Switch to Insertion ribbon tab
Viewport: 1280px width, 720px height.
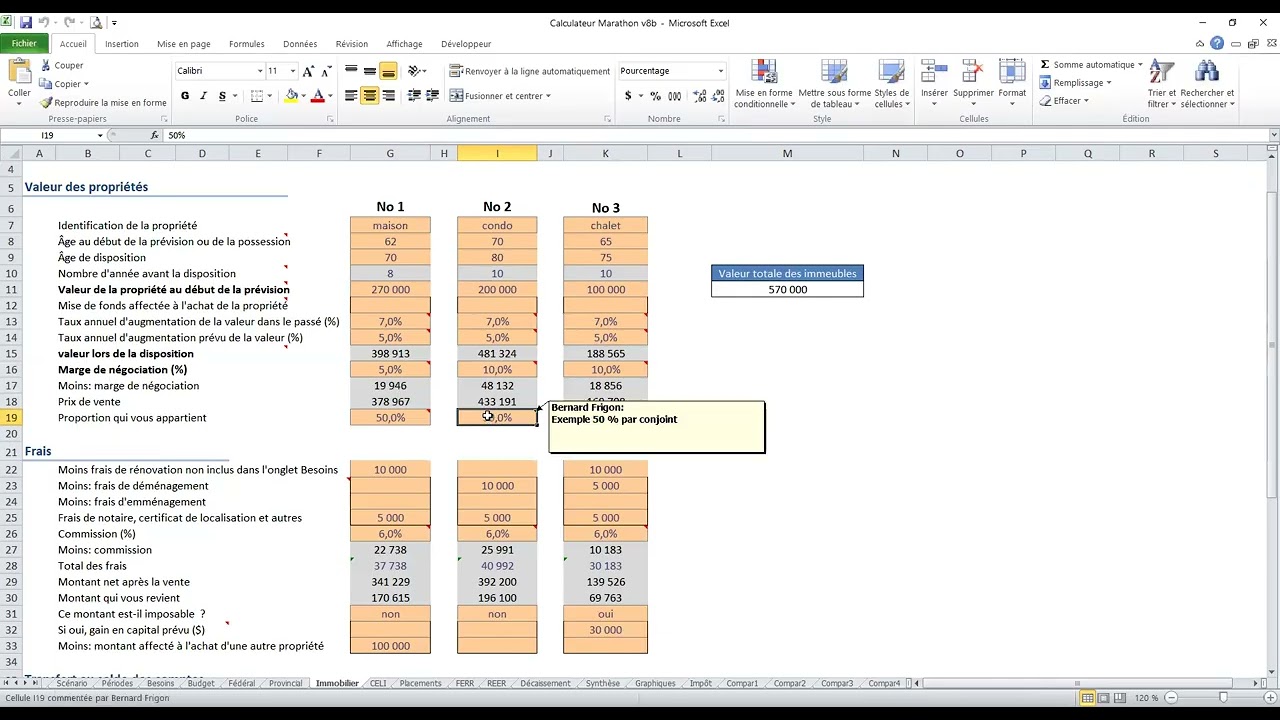coord(122,44)
